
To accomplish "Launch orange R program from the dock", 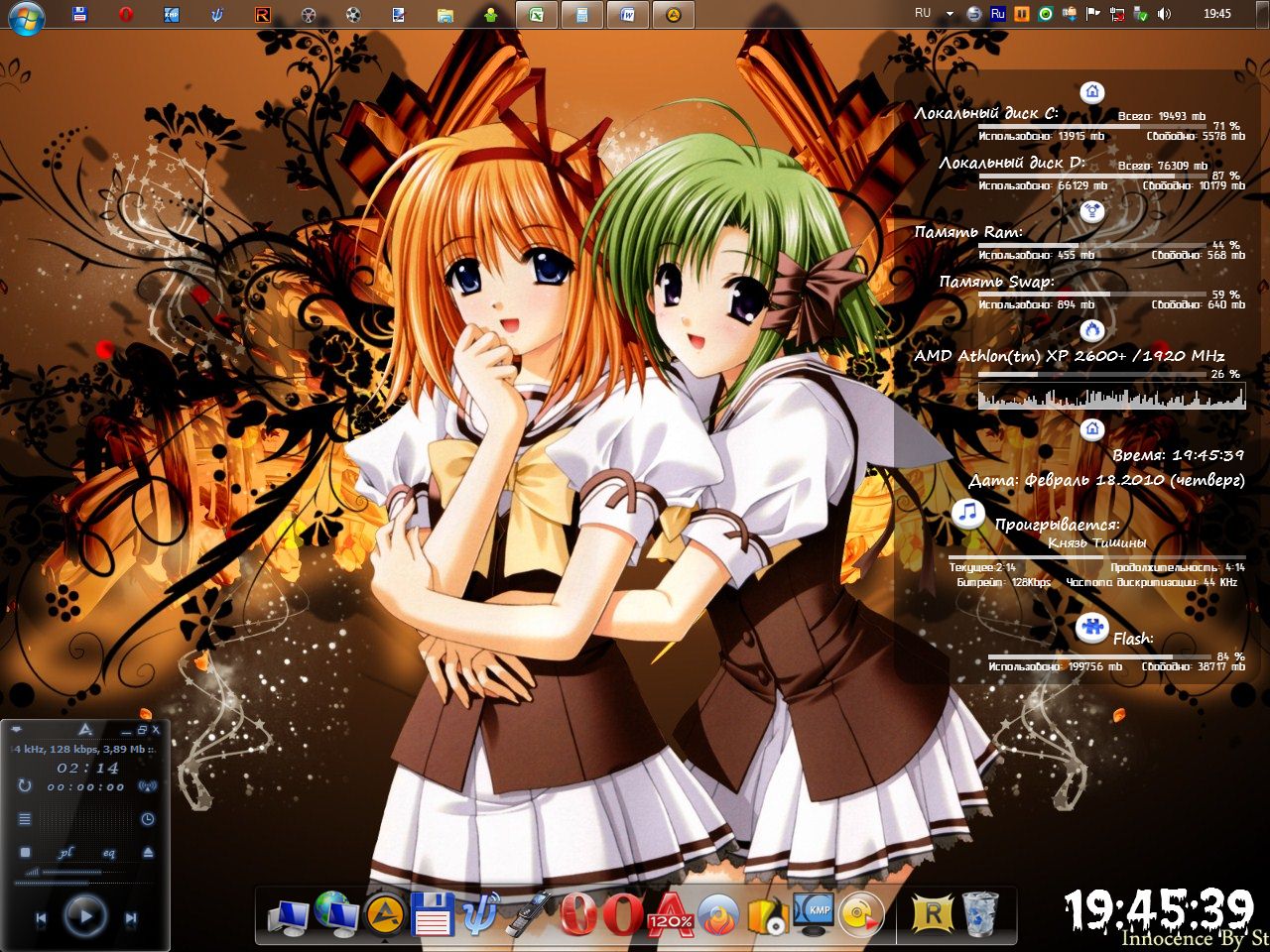I will click(932, 915).
